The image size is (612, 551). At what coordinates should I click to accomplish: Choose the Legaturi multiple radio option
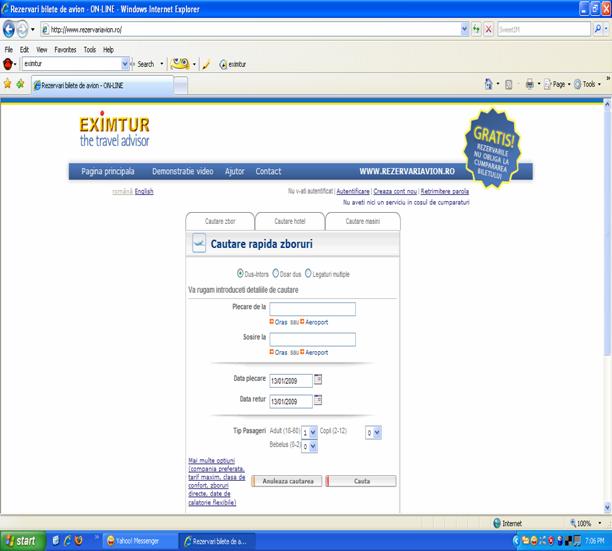(x=308, y=273)
